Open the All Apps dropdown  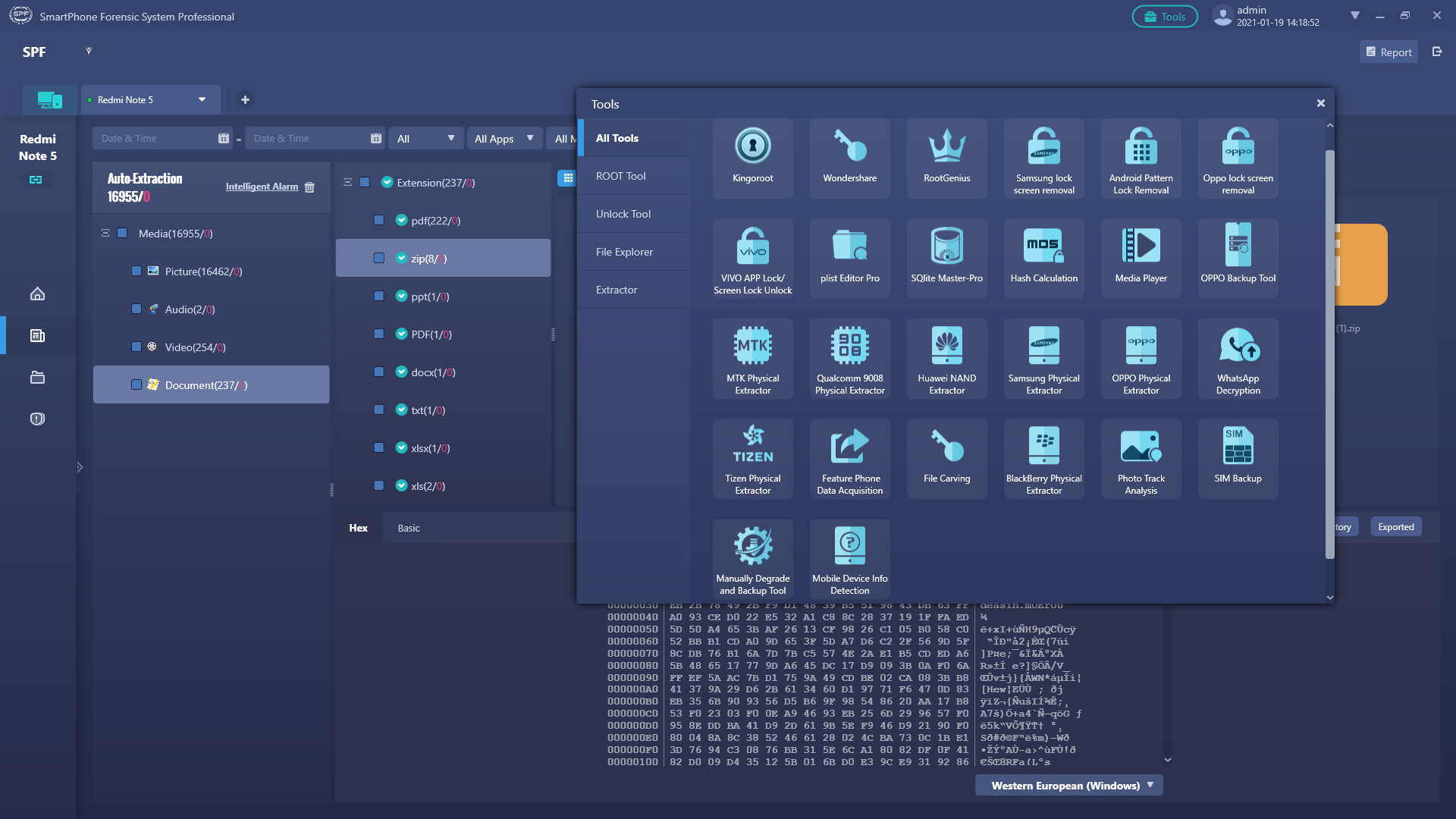coord(504,138)
